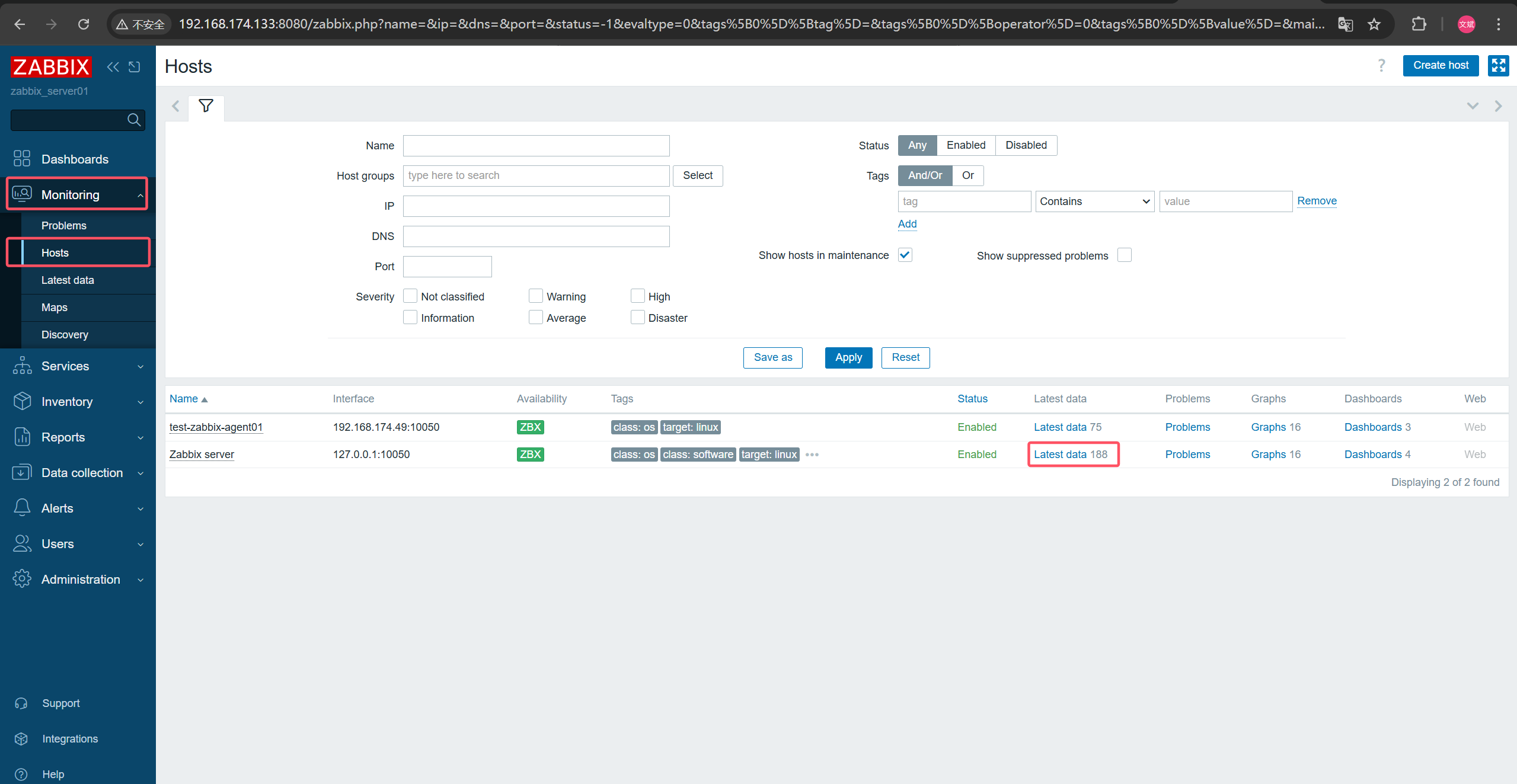This screenshot has height=784, width=1517.
Task: Open the filter tabs list dropdown chevron
Action: (x=1473, y=106)
